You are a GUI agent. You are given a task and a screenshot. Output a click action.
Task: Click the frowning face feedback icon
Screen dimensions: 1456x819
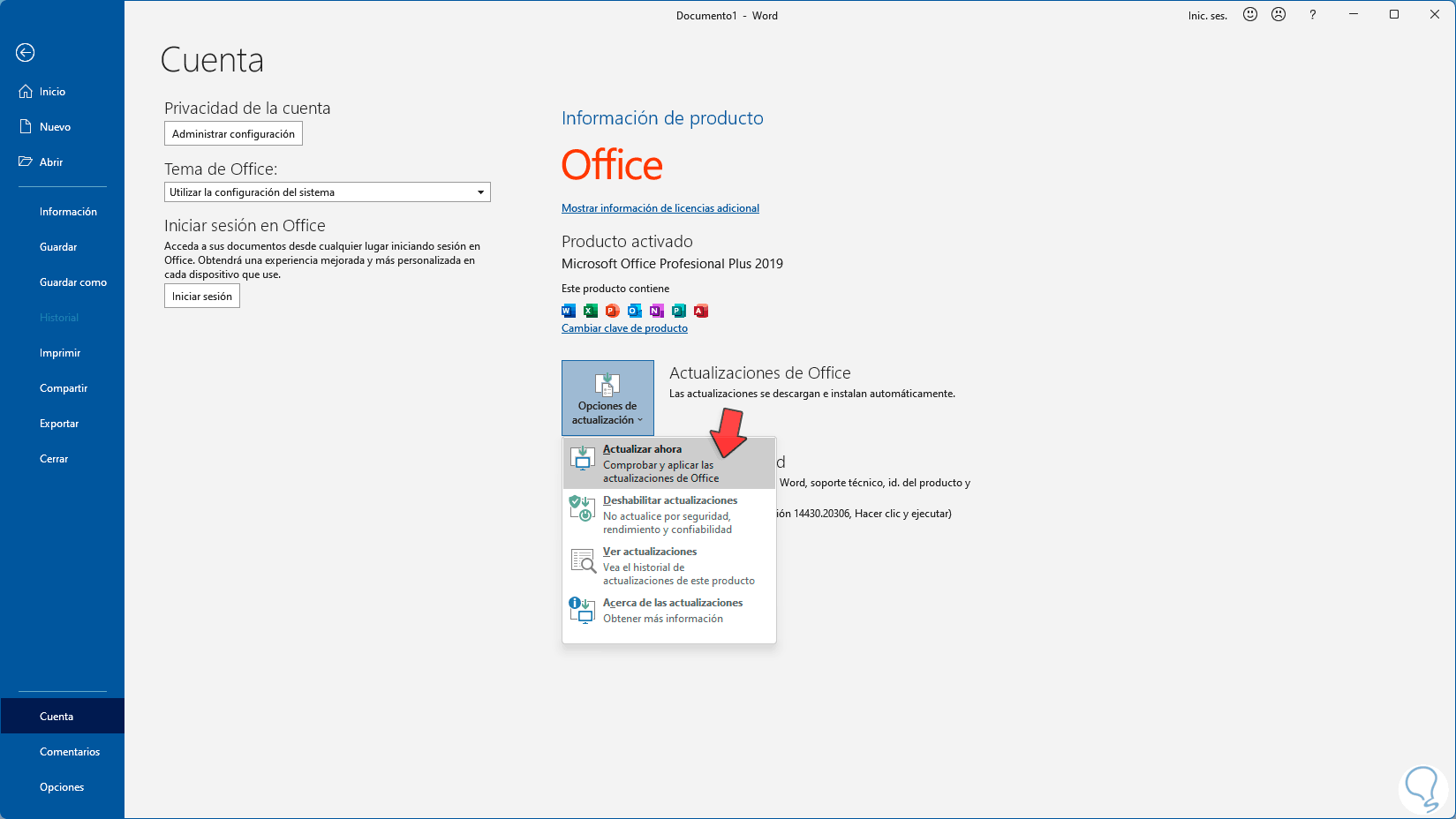[1279, 14]
